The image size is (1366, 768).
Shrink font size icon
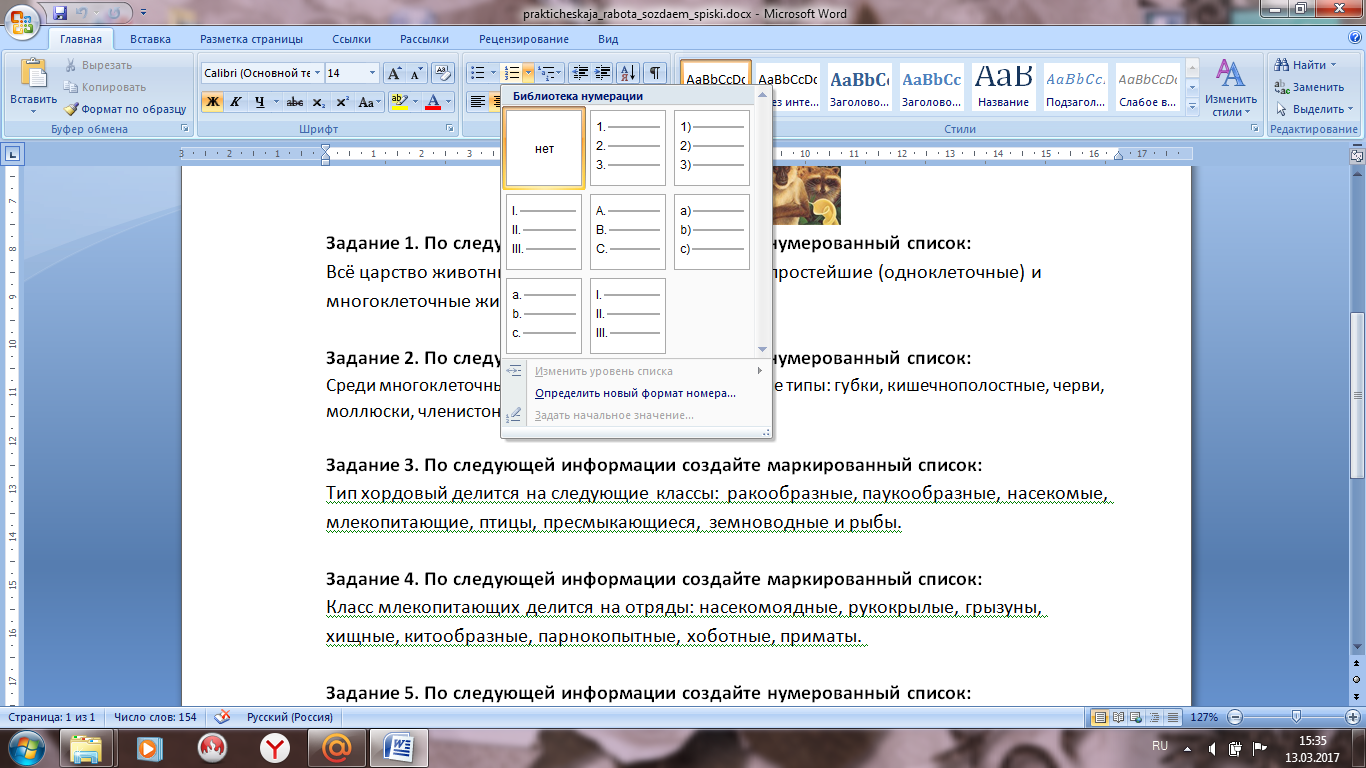(417, 73)
